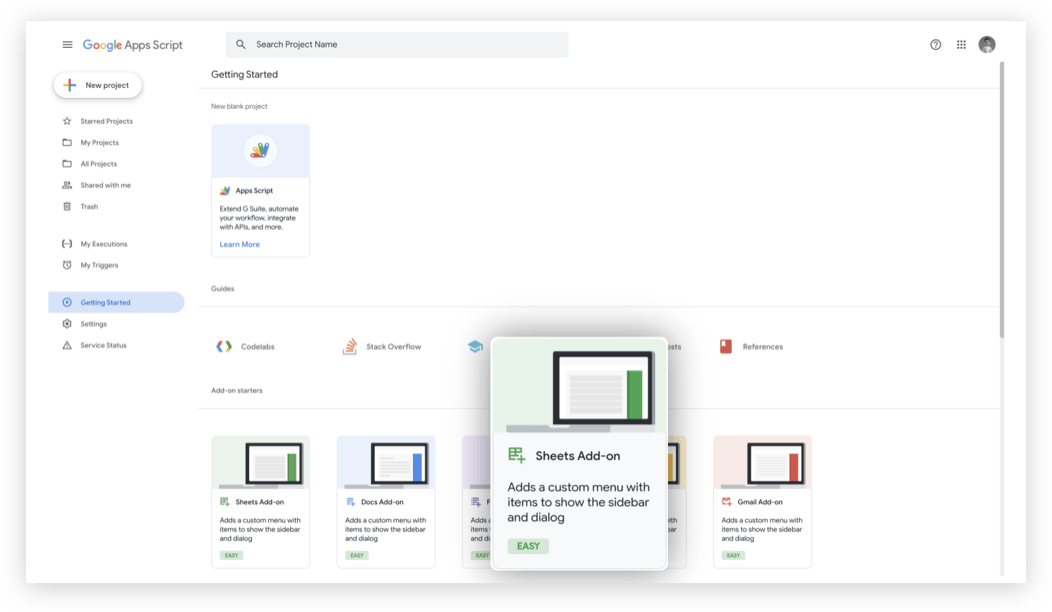Select the My Executions sidebar item
Image resolution: width=1052 pixels, height=612 pixels.
pos(103,243)
